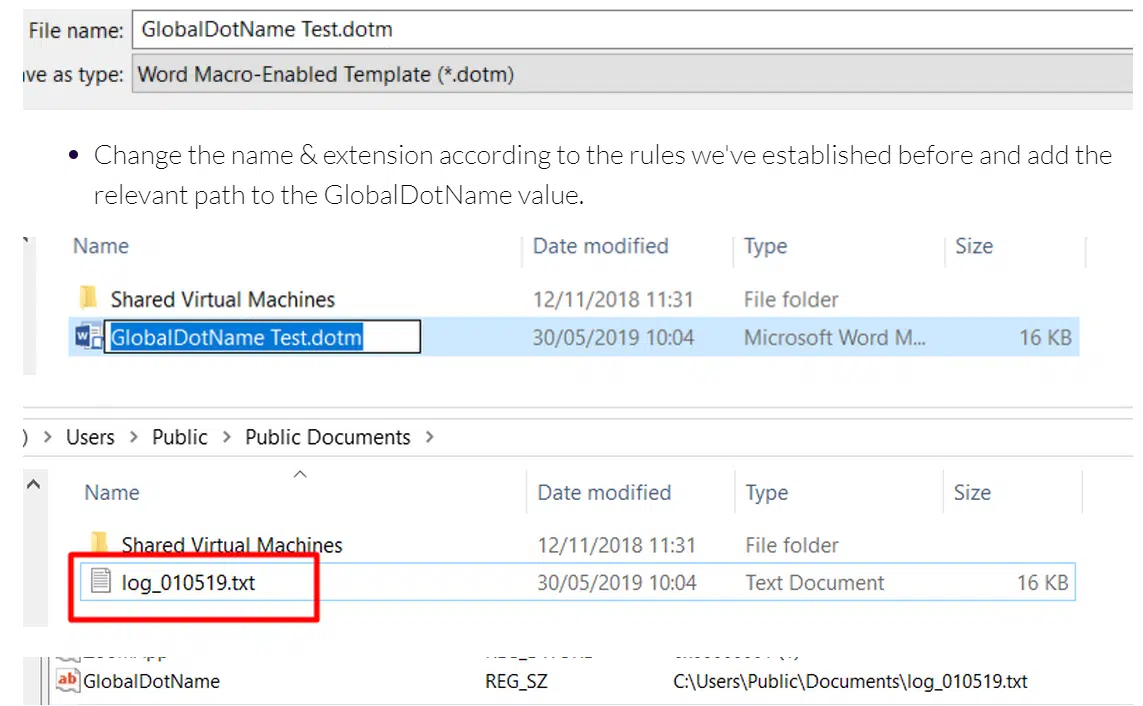
Task: Click folder icon above GlobalDotName Test.dotm file
Action: 89,298
